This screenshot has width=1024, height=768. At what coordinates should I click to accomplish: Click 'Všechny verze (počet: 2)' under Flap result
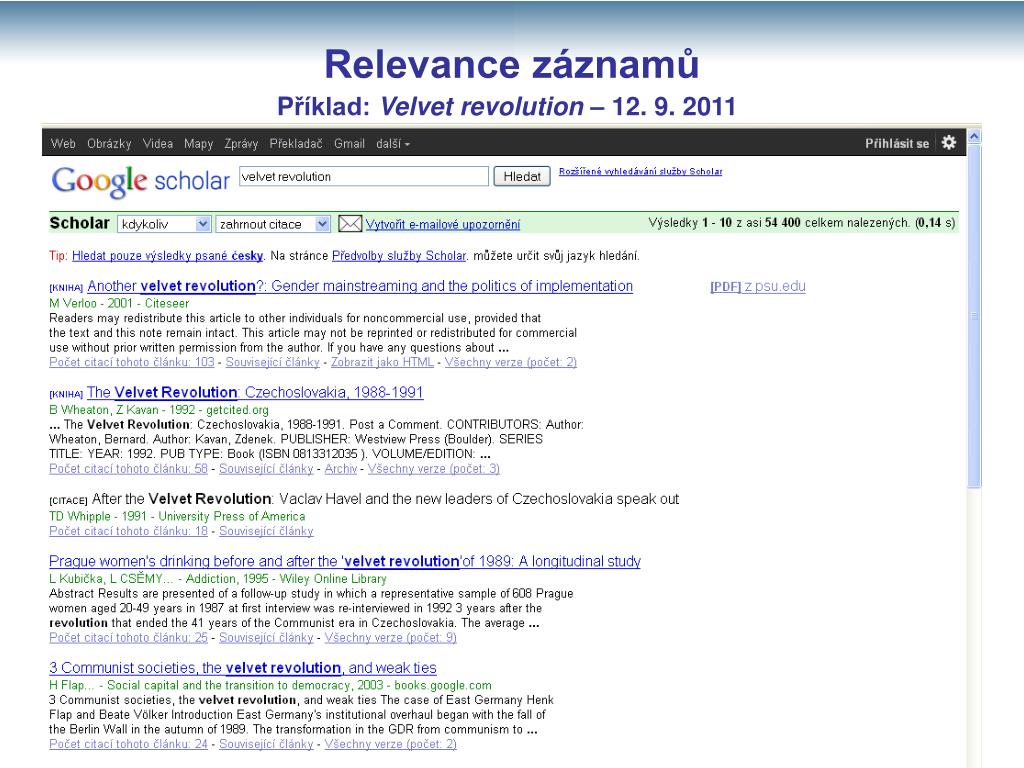pyautogui.click(x=391, y=744)
